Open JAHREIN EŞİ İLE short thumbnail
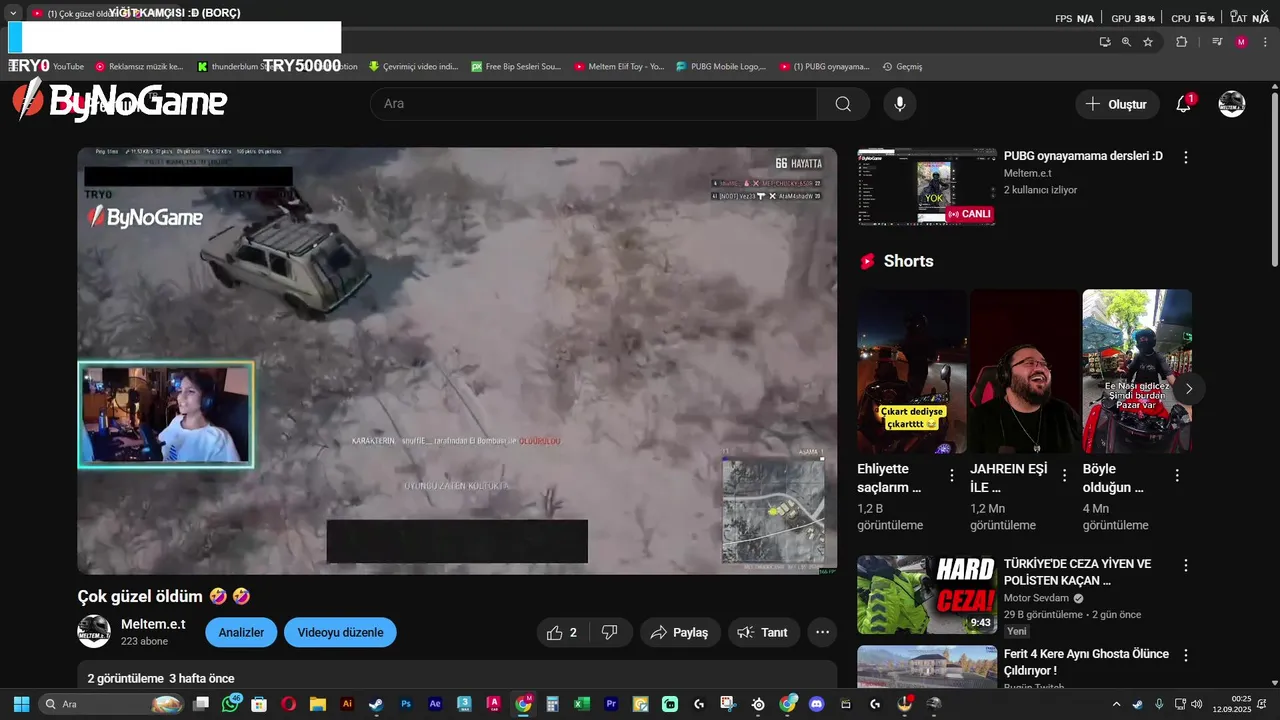Image resolution: width=1280 pixels, height=720 pixels. [x=1025, y=371]
